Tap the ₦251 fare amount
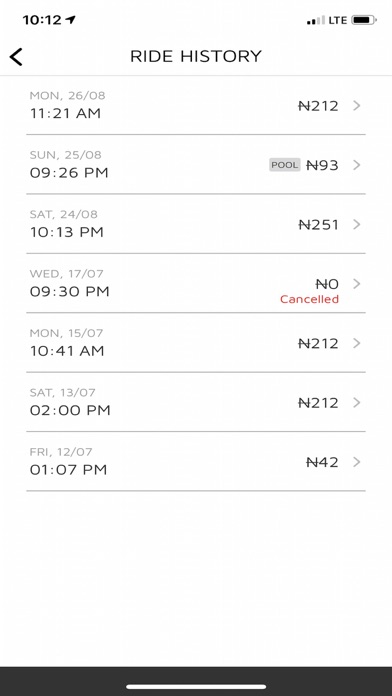 pyautogui.click(x=319, y=225)
